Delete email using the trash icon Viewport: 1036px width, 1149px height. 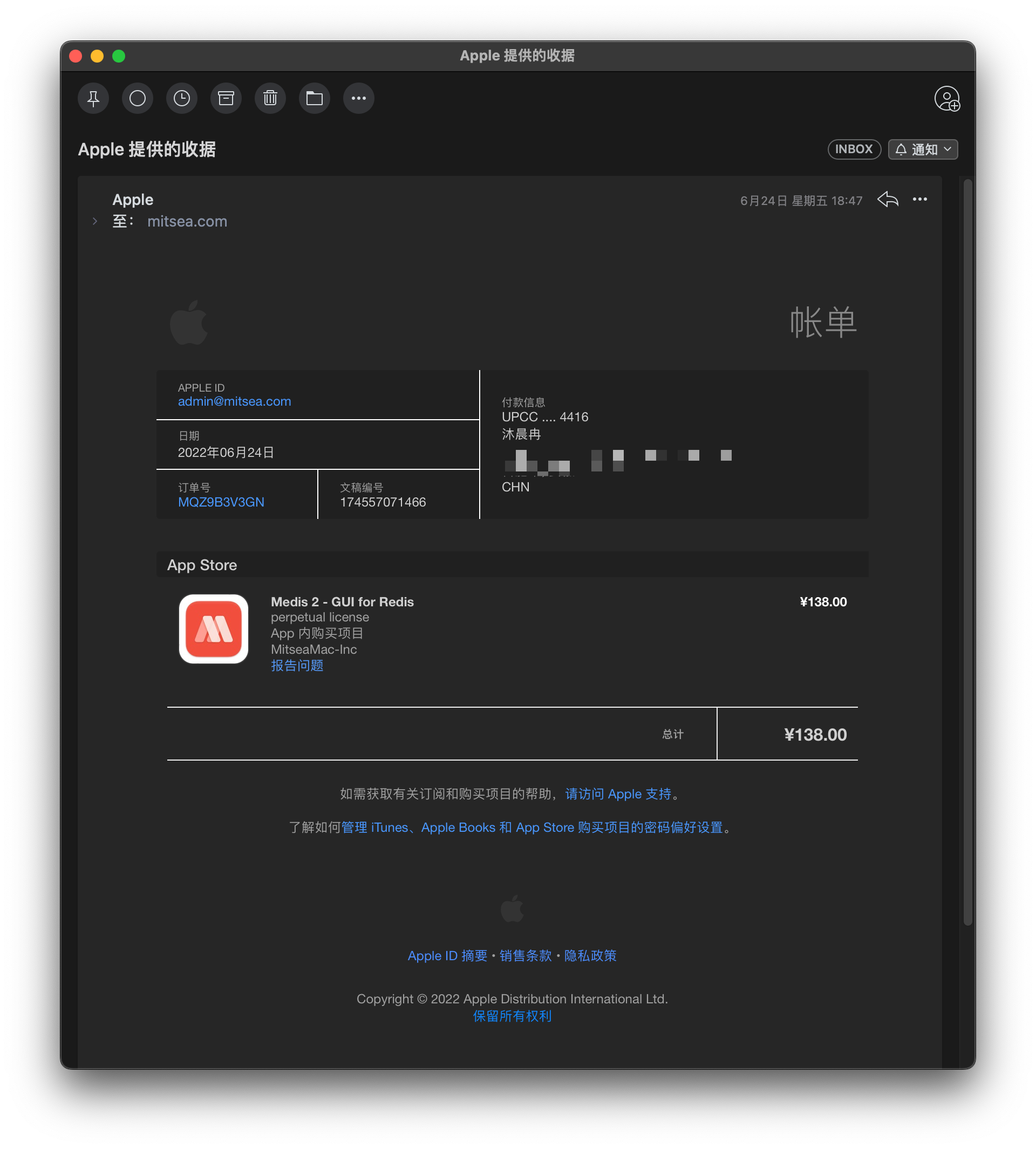[x=270, y=99]
